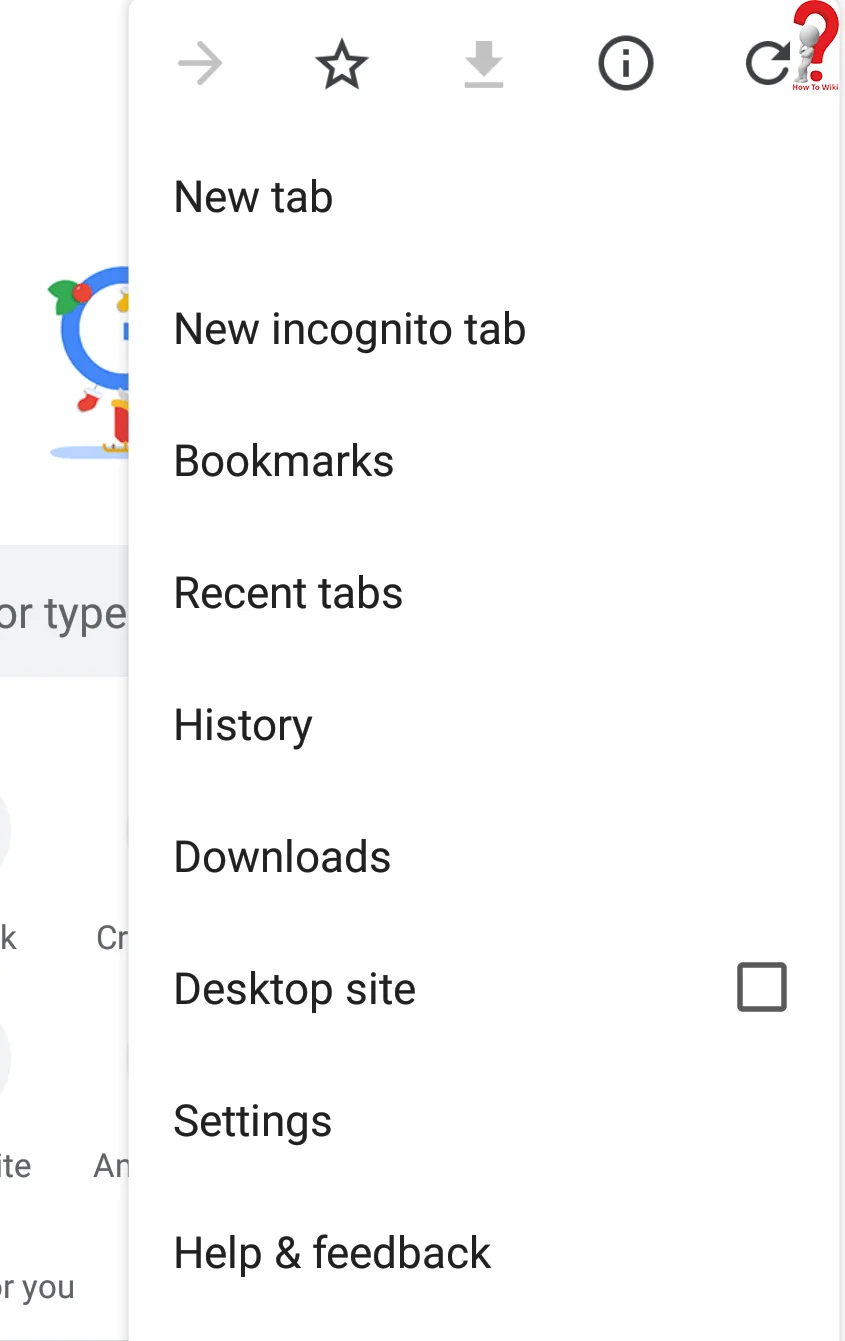Tap the forward navigation arrow icon
The width and height of the screenshot is (845, 1341).
pyautogui.click(x=200, y=66)
